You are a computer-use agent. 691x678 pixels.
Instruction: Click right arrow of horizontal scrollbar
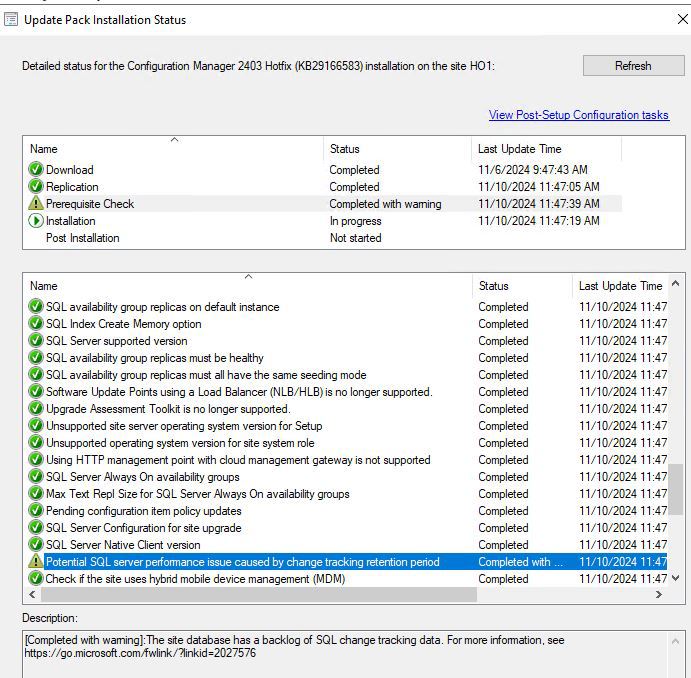(659, 594)
